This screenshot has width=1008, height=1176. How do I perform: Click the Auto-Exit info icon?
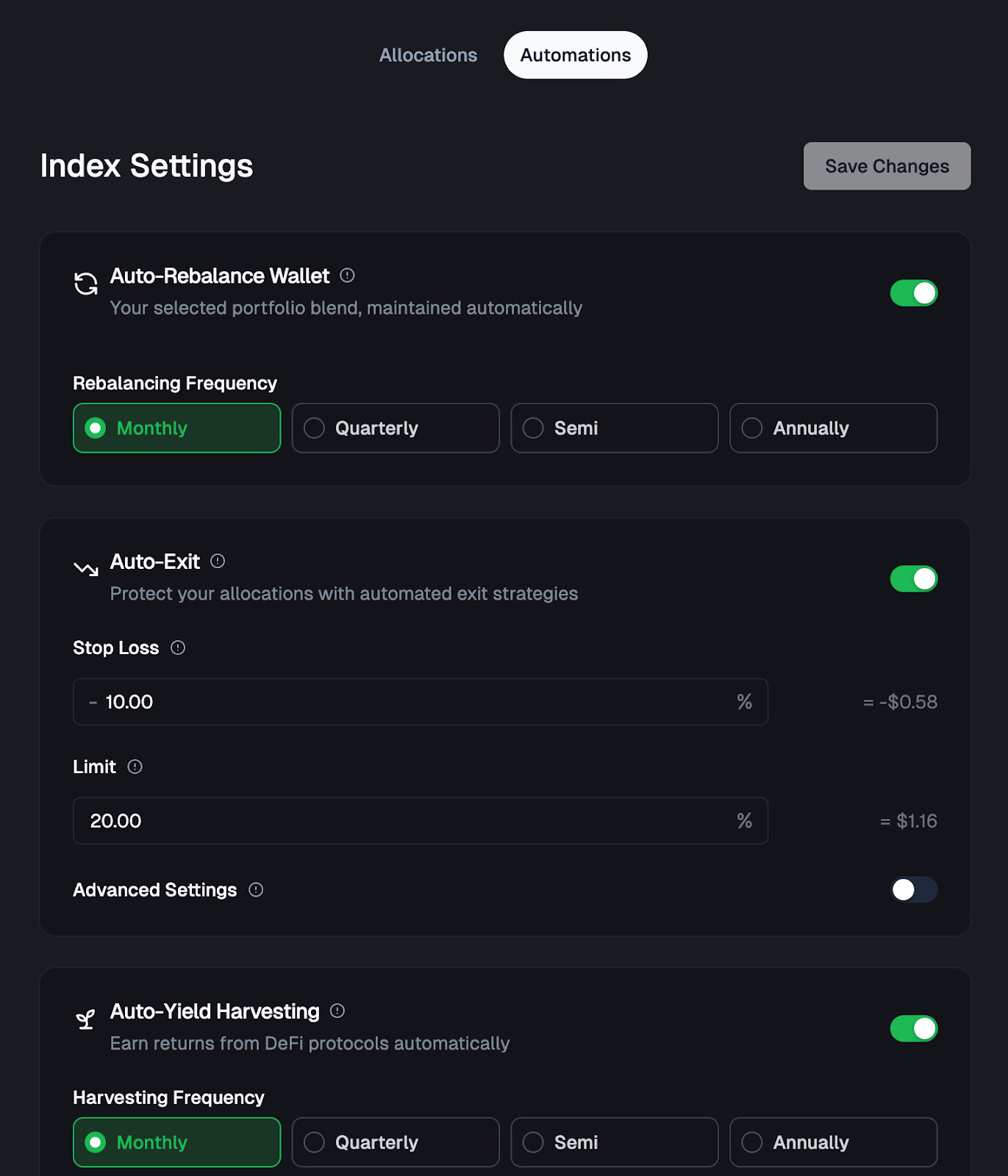pos(218,562)
